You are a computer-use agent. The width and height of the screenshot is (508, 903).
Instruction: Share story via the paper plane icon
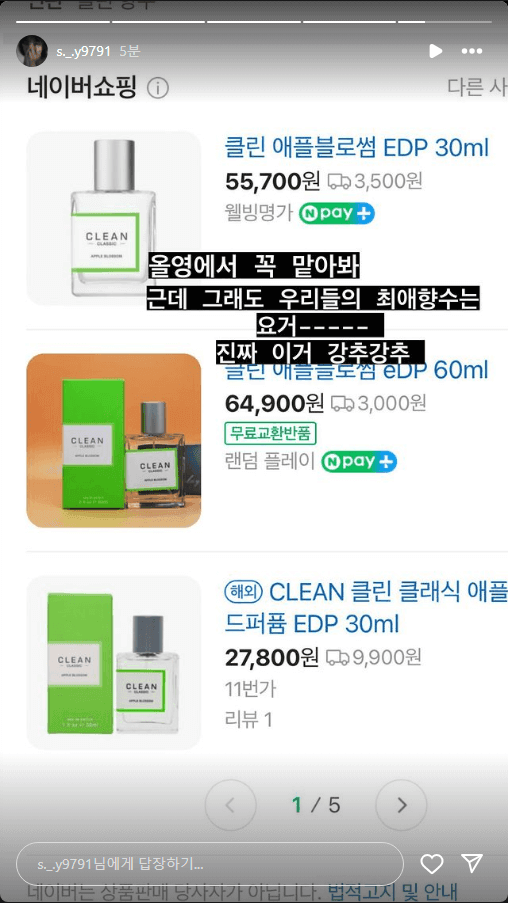[472, 863]
